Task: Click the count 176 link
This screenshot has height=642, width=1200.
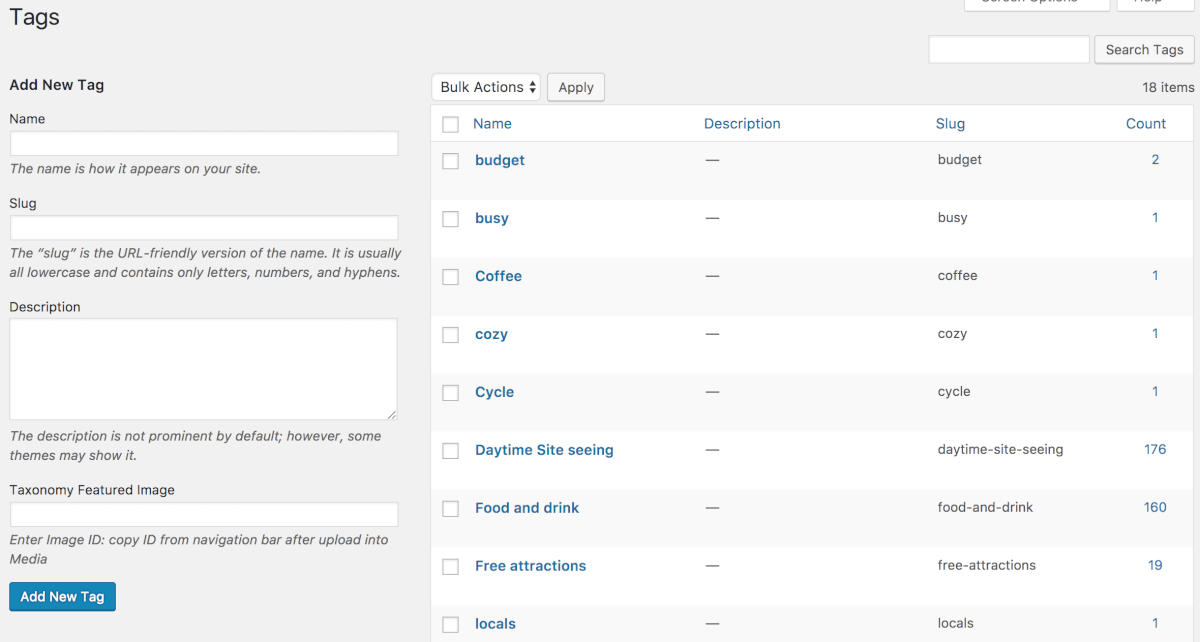Action: coord(1155,450)
